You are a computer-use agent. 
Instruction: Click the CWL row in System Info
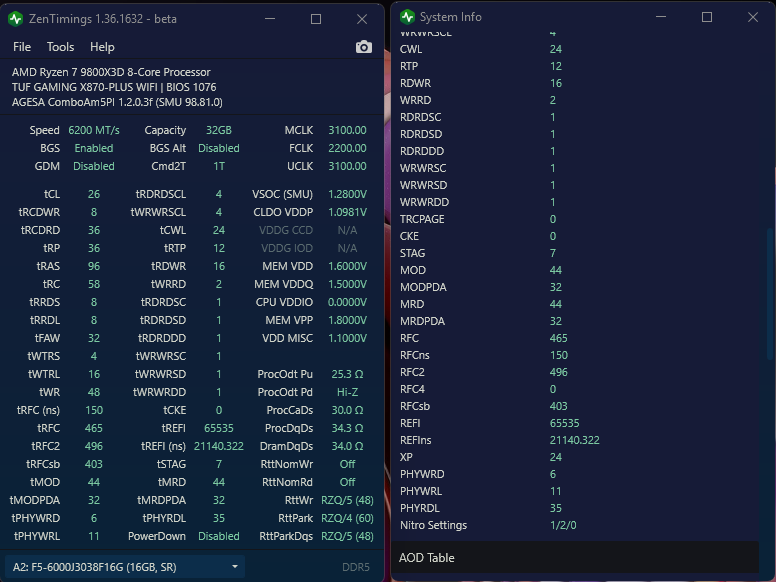click(x=575, y=49)
